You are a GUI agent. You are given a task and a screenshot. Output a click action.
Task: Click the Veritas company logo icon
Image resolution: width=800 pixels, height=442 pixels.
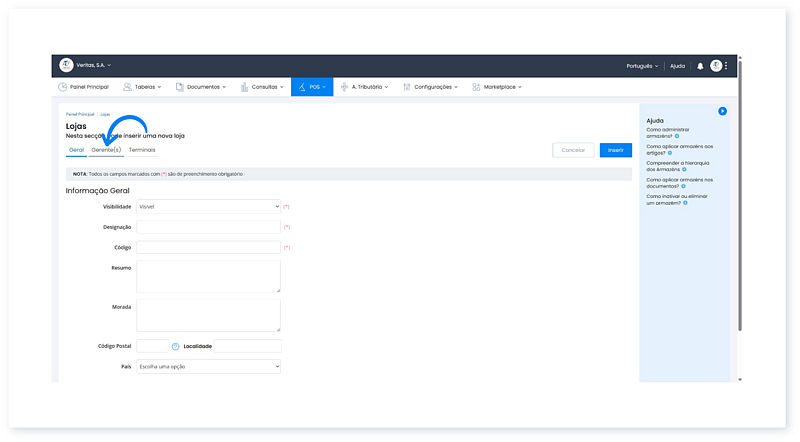click(x=66, y=65)
